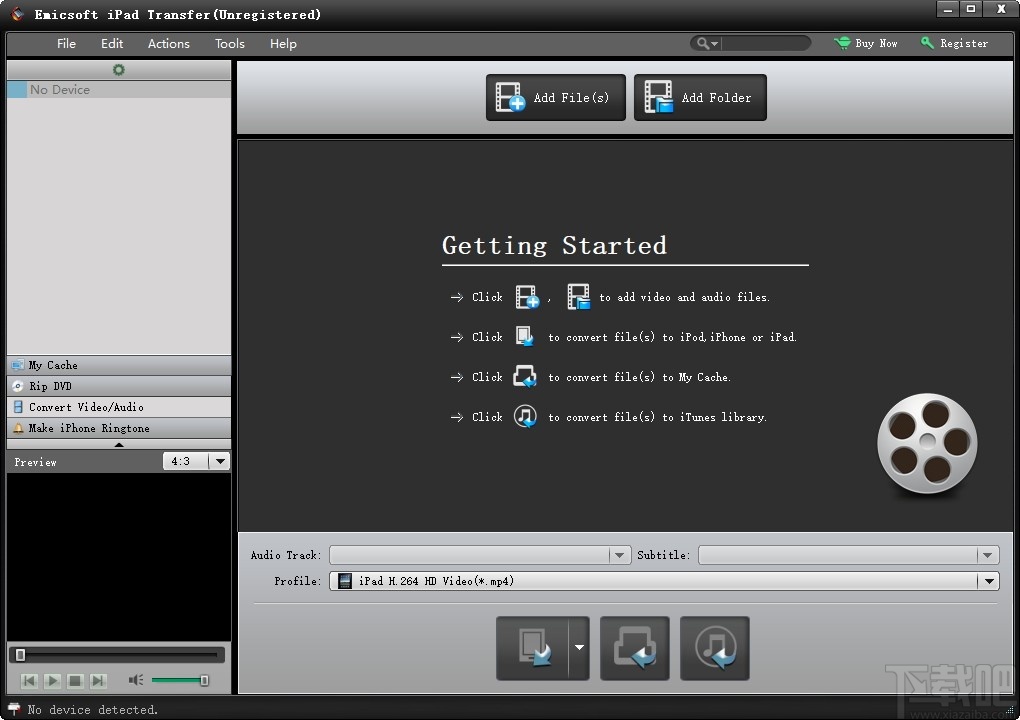Skip to next in preview
Screen dimensions: 1020x720
pyautogui.click(x=98, y=681)
